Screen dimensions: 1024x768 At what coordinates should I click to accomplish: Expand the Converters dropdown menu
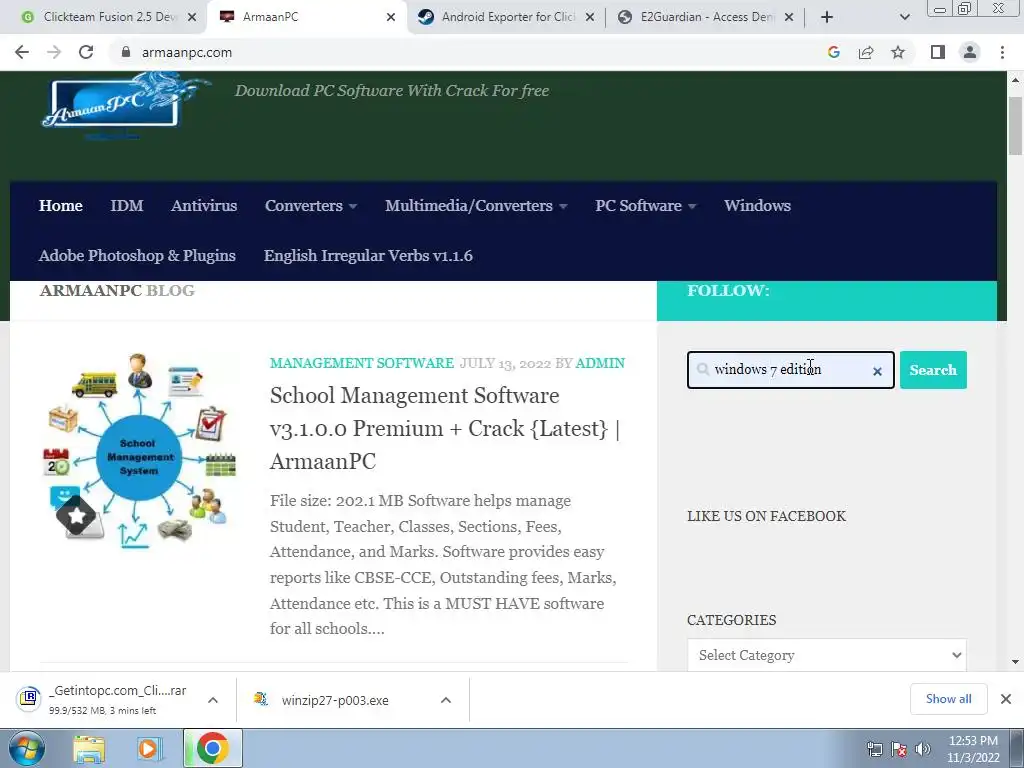[x=311, y=206]
